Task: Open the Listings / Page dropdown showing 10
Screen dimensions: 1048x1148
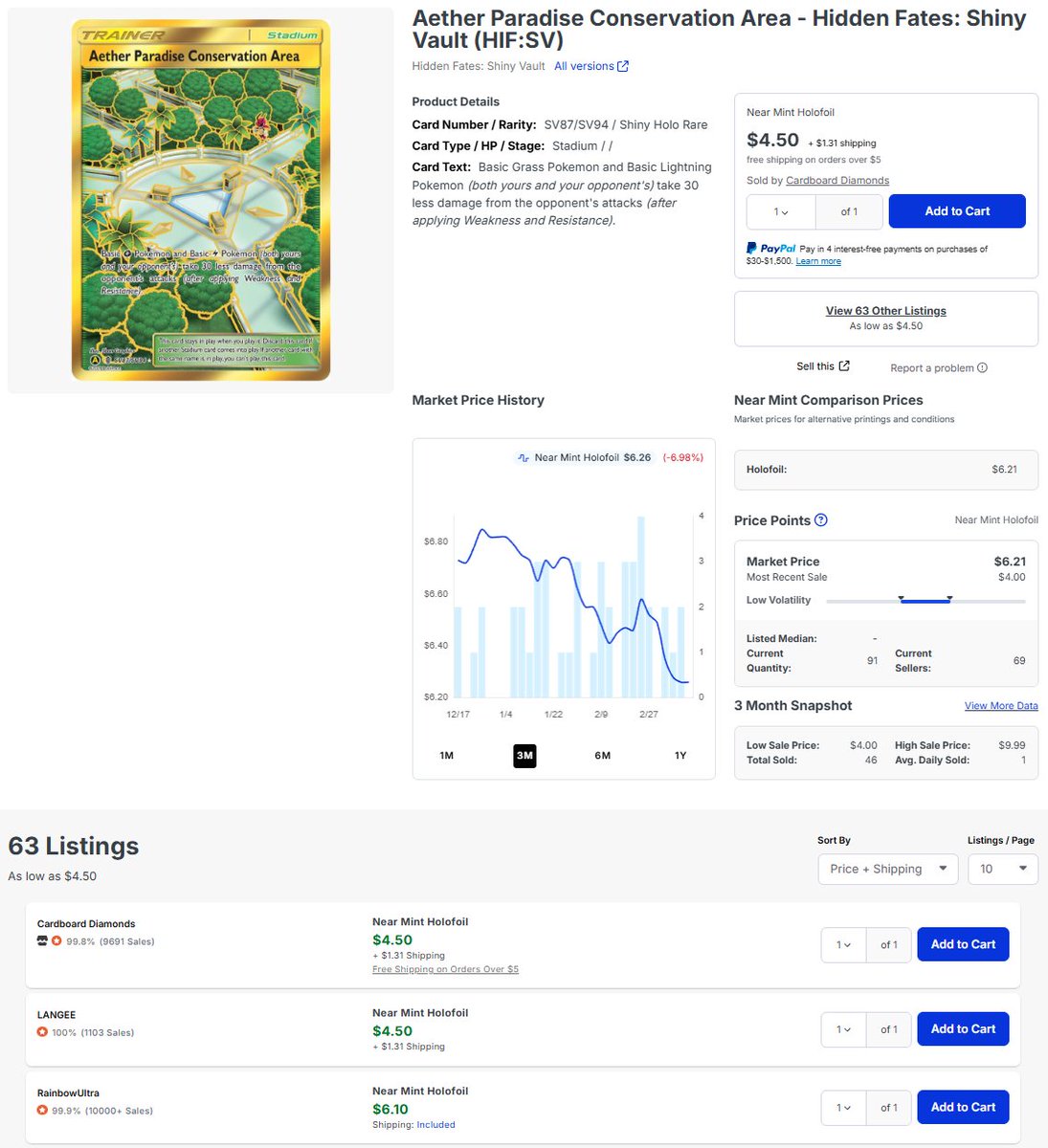Action: click(x=1002, y=869)
